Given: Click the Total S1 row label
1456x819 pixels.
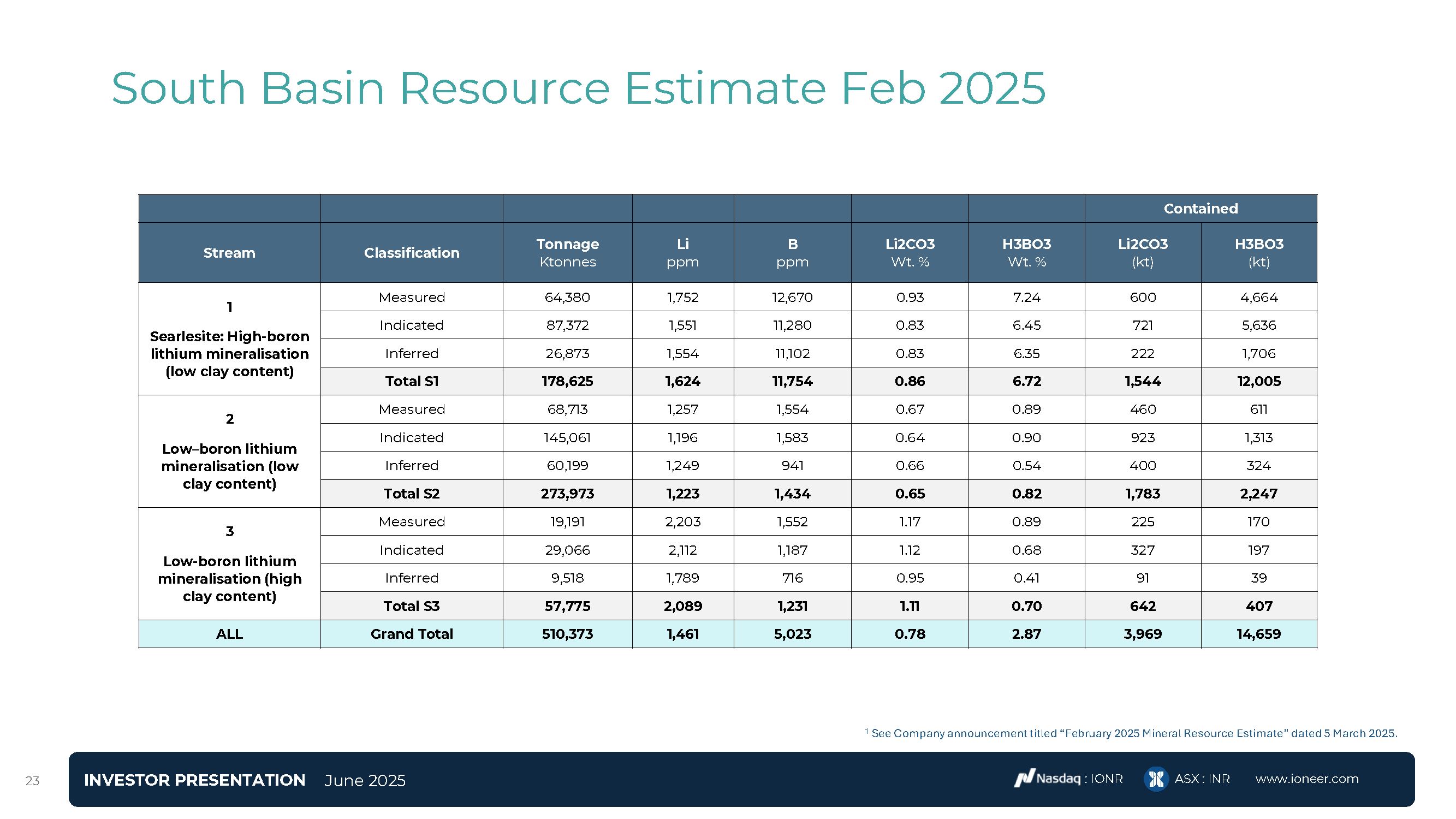Looking at the screenshot, I should [412, 381].
